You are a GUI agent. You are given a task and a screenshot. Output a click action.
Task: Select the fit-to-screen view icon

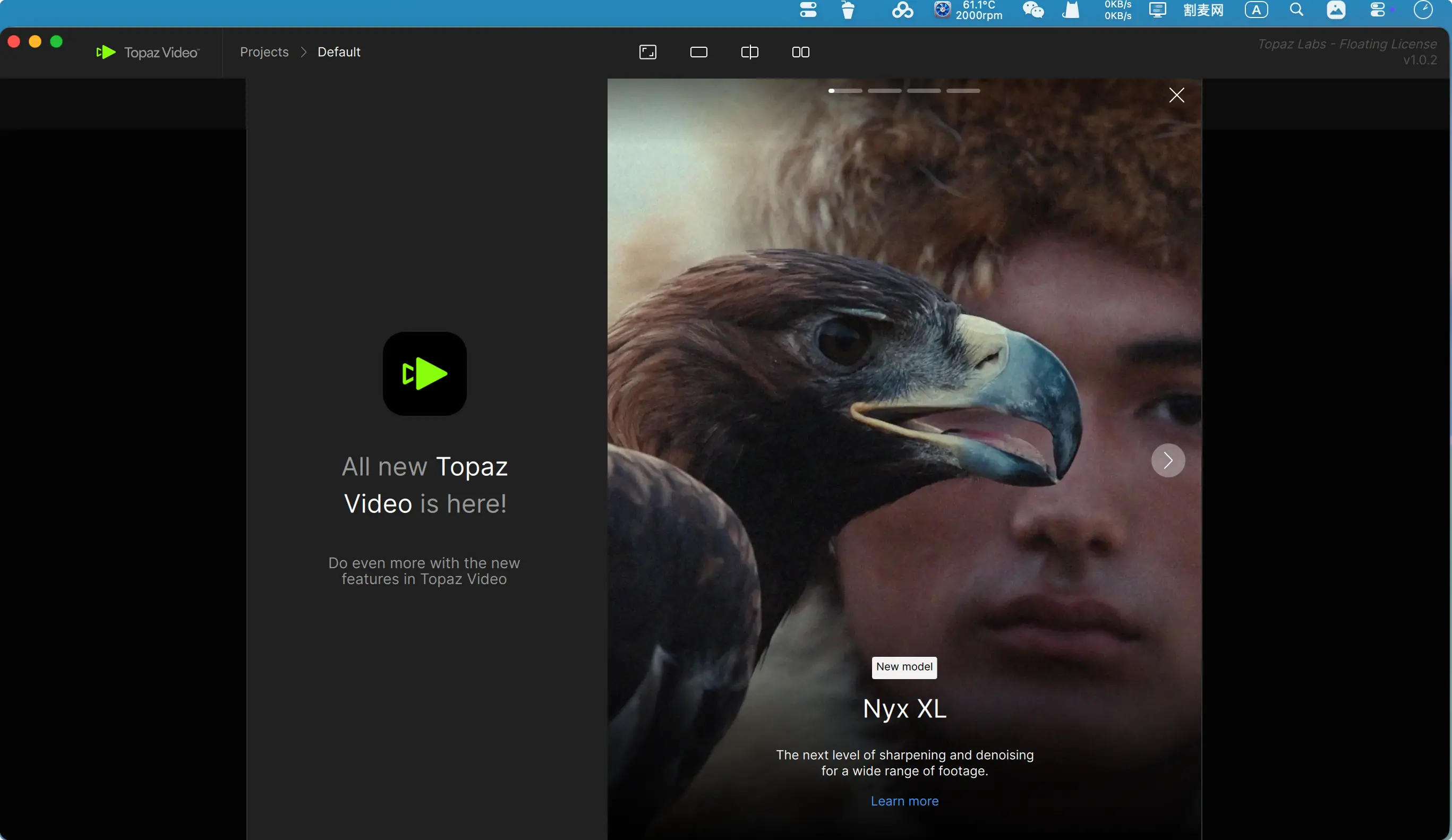(x=647, y=53)
